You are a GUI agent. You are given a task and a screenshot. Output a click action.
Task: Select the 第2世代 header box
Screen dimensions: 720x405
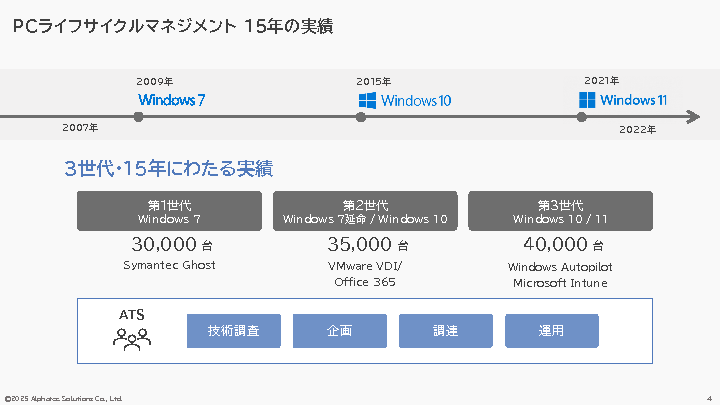(365, 211)
